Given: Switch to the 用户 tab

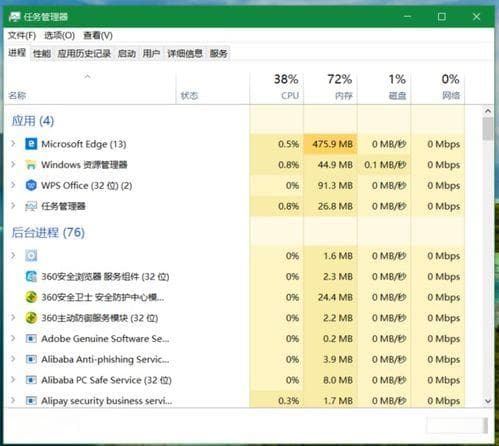Looking at the screenshot, I should [151, 53].
